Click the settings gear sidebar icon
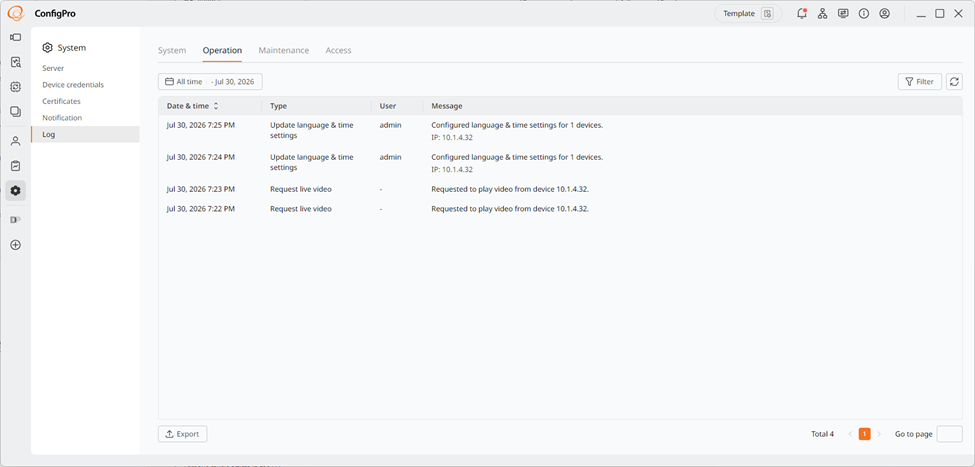The image size is (975, 467). point(16,191)
